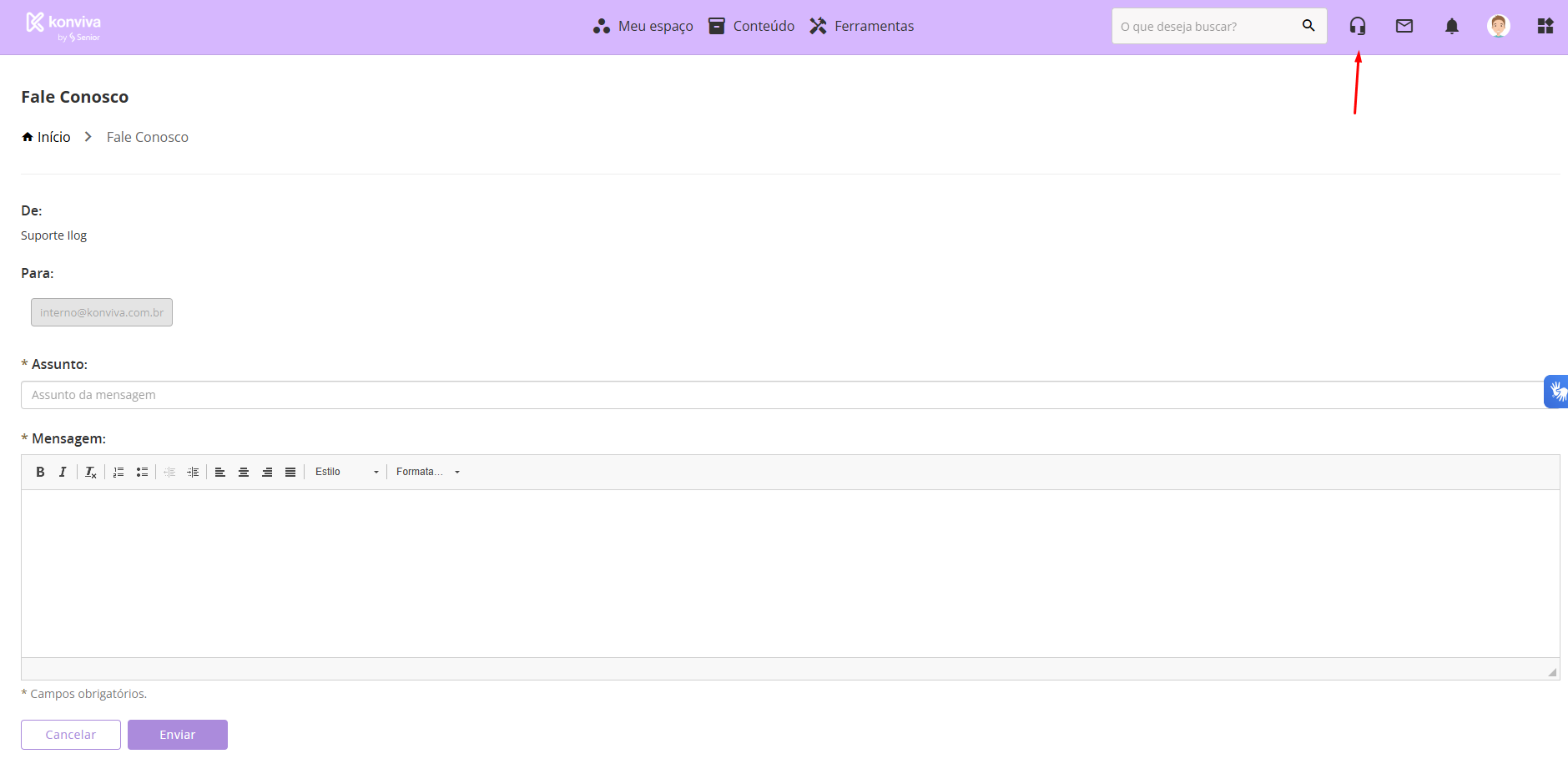Select center text alignment
This screenshot has height=769, width=1568.
[244, 473]
